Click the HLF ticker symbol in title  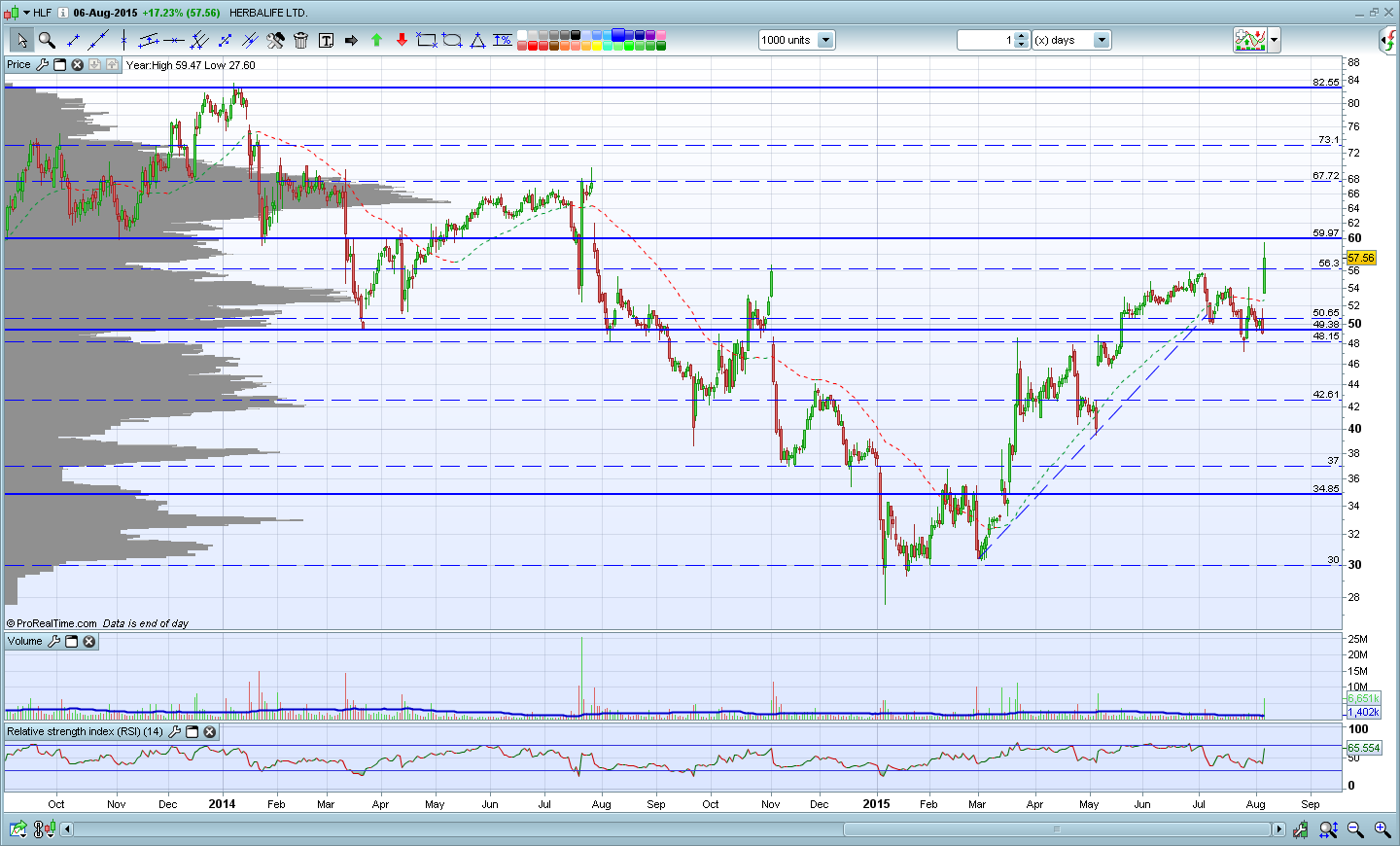tap(42, 13)
